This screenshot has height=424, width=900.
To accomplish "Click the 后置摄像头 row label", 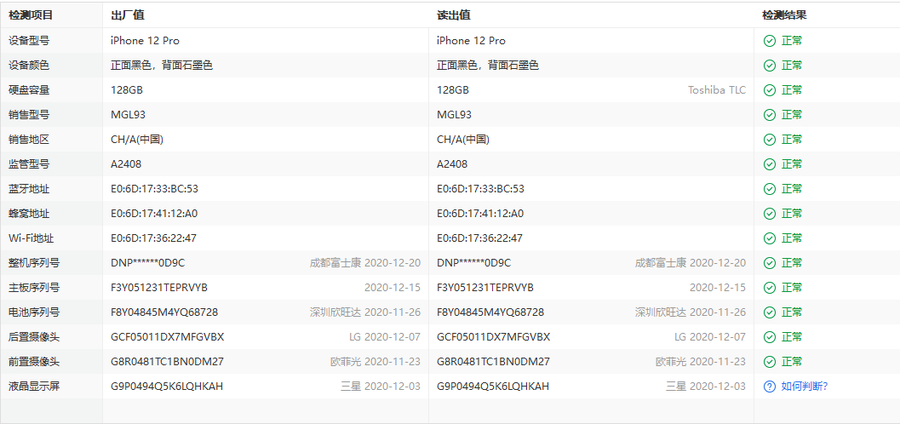I will click(x=34, y=337).
